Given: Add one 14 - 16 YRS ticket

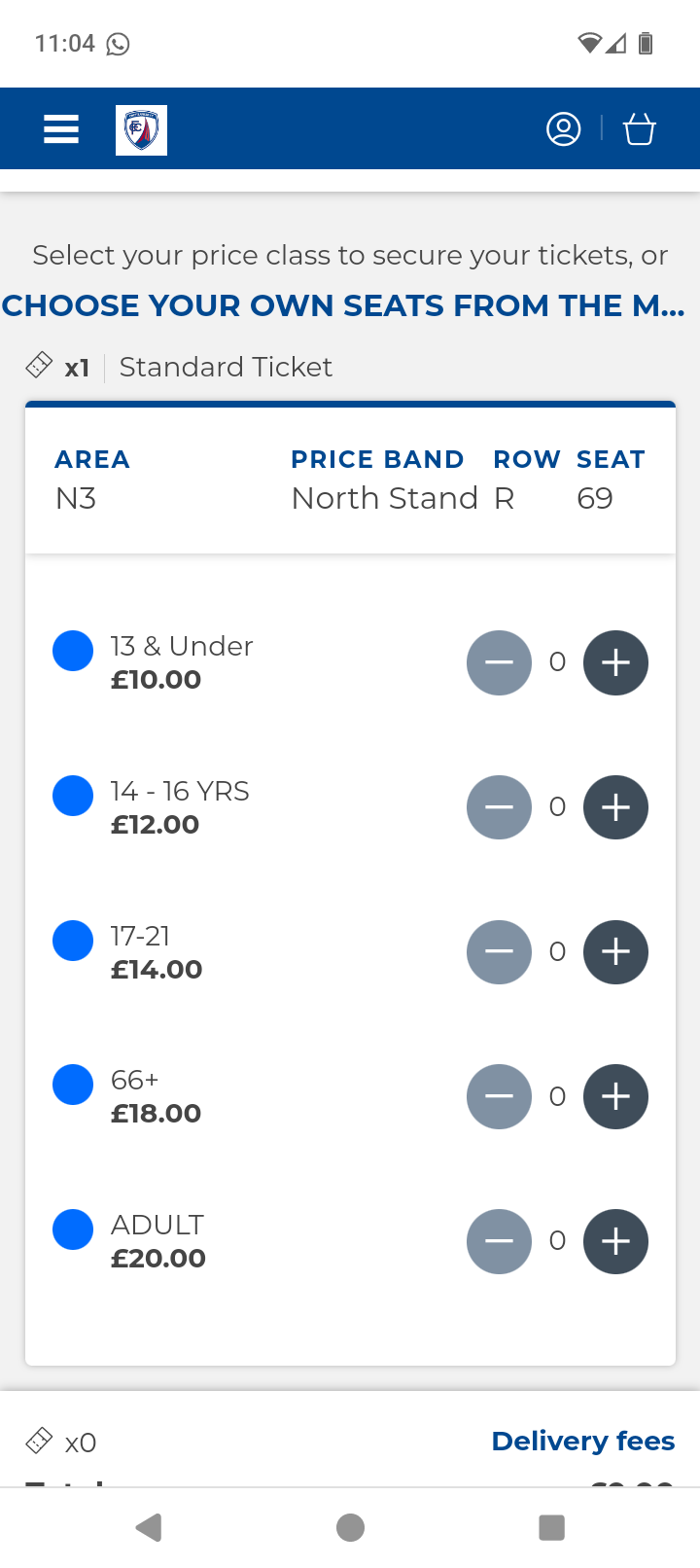Looking at the screenshot, I should pos(615,807).
